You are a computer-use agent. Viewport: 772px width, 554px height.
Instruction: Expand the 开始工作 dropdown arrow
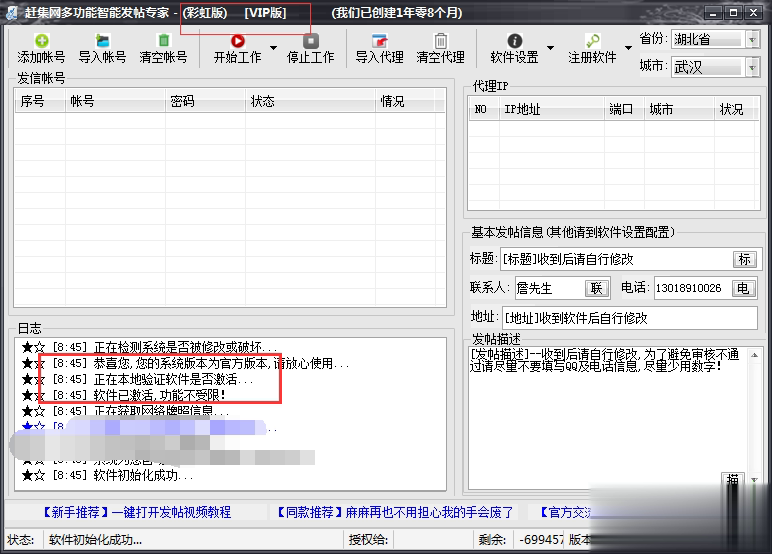(x=273, y=48)
